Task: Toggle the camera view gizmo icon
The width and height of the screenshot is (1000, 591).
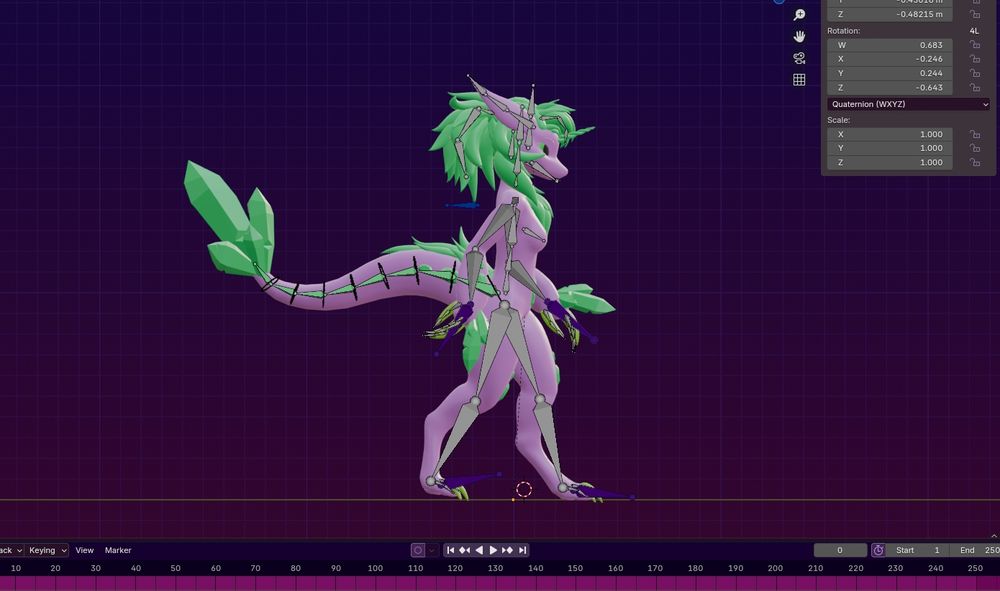Action: point(799,58)
